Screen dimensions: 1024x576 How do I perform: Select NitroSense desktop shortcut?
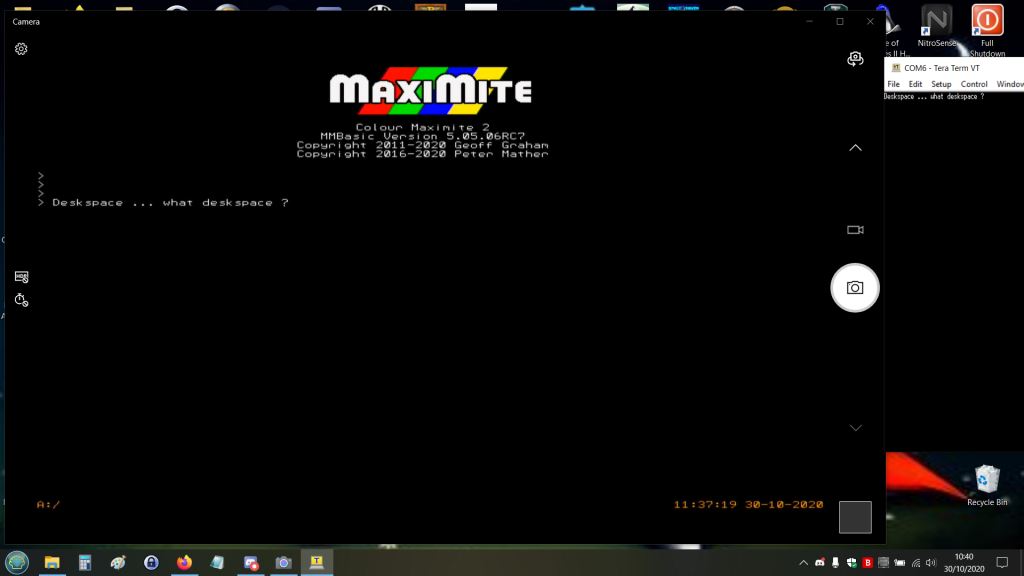coord(937,29)
